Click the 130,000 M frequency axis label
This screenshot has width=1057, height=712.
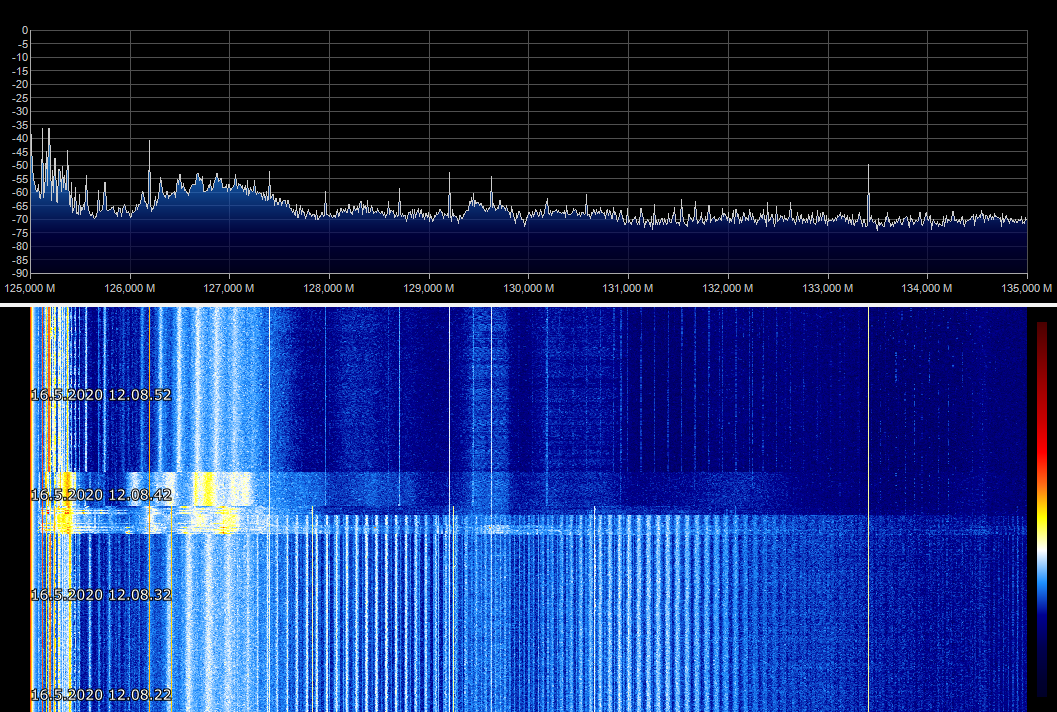(529, 288)
